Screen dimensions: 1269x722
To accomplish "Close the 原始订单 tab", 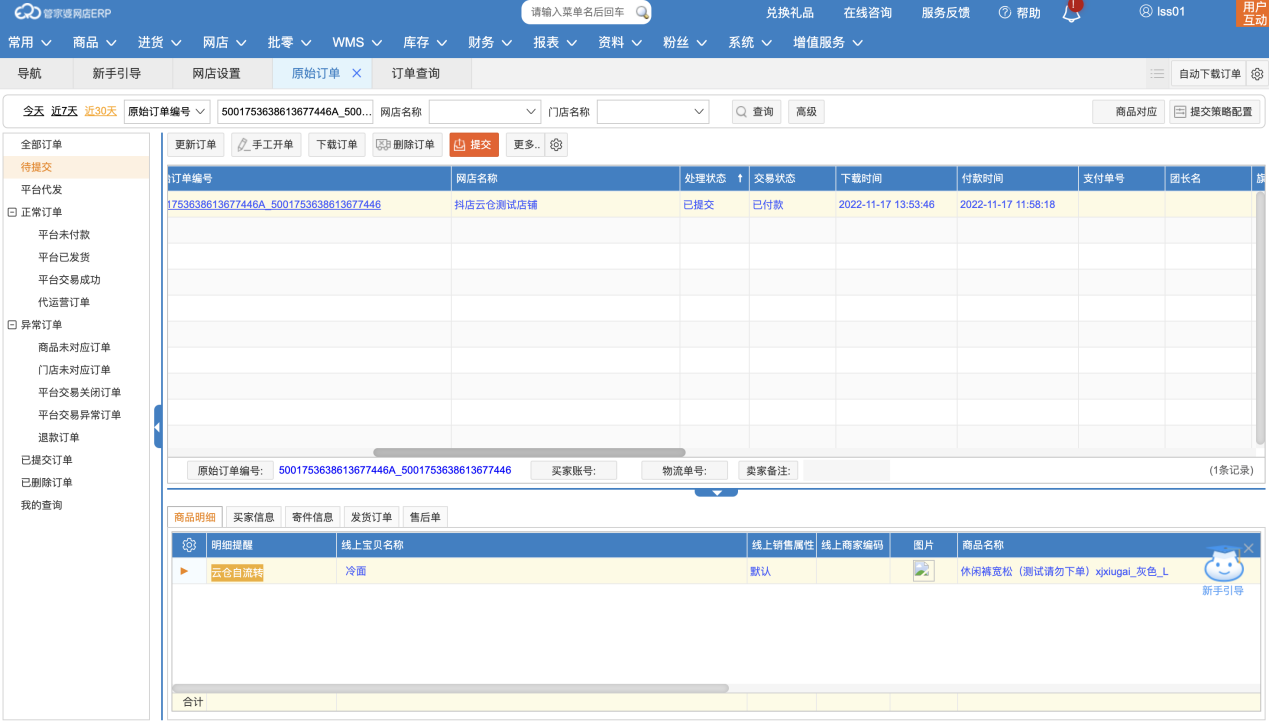I will point(357,73).
